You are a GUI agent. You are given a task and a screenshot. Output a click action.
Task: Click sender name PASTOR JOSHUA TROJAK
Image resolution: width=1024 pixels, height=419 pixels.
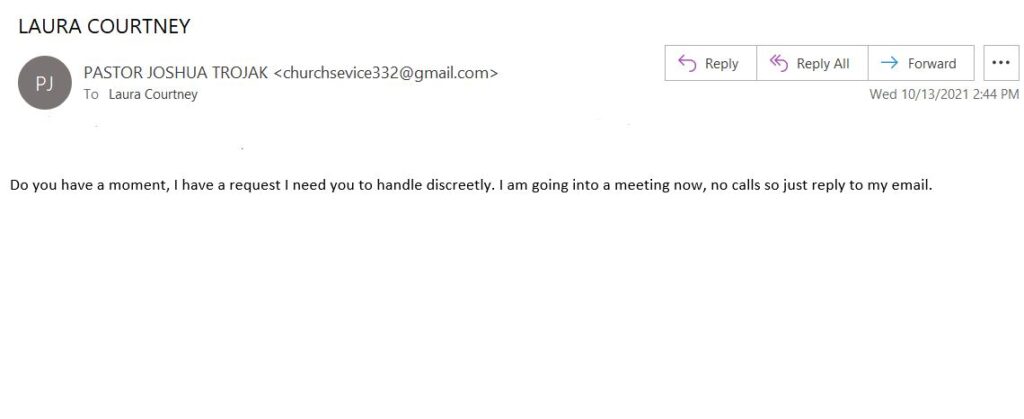176,73
